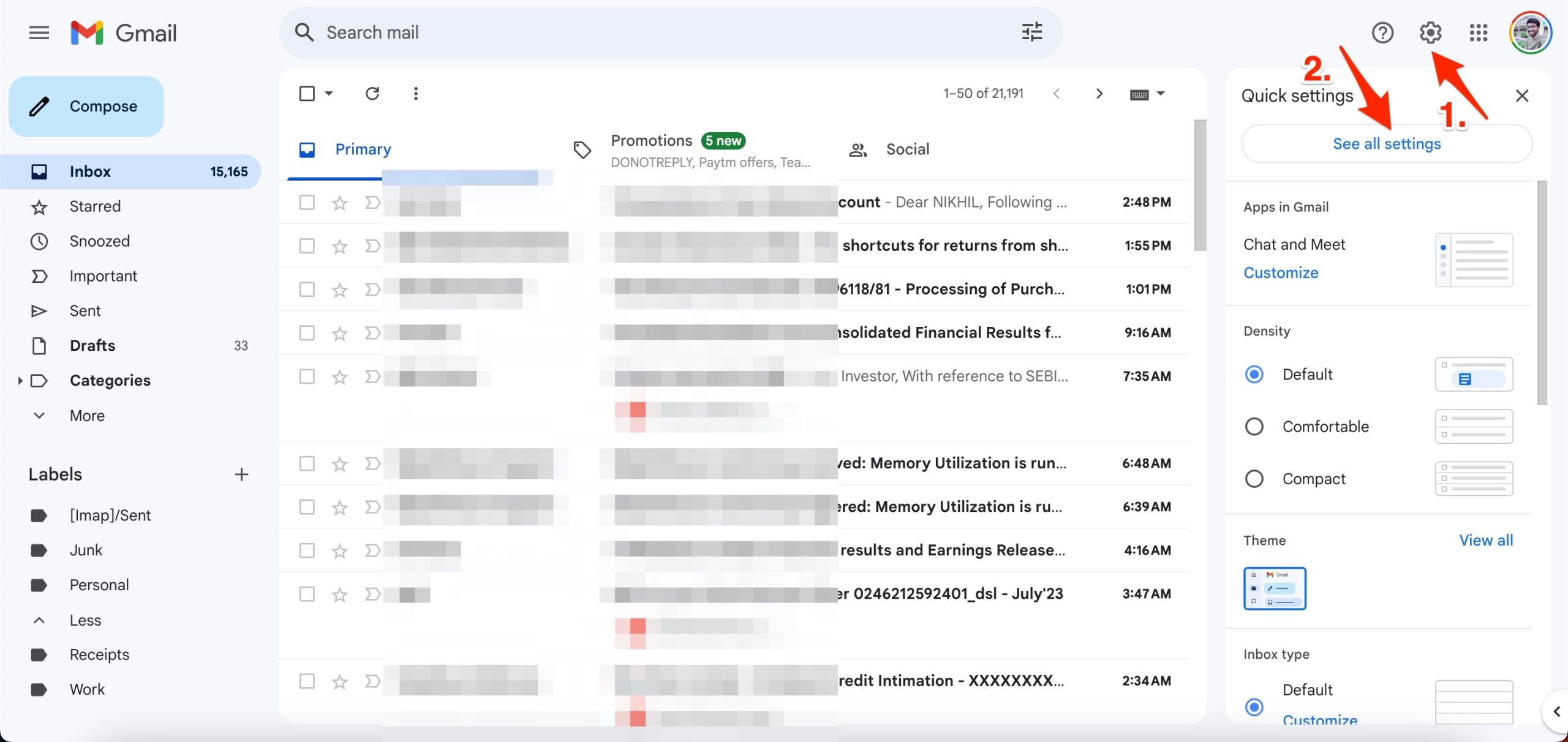
Task: Select the Compact density option
Action: [1254, 478]
